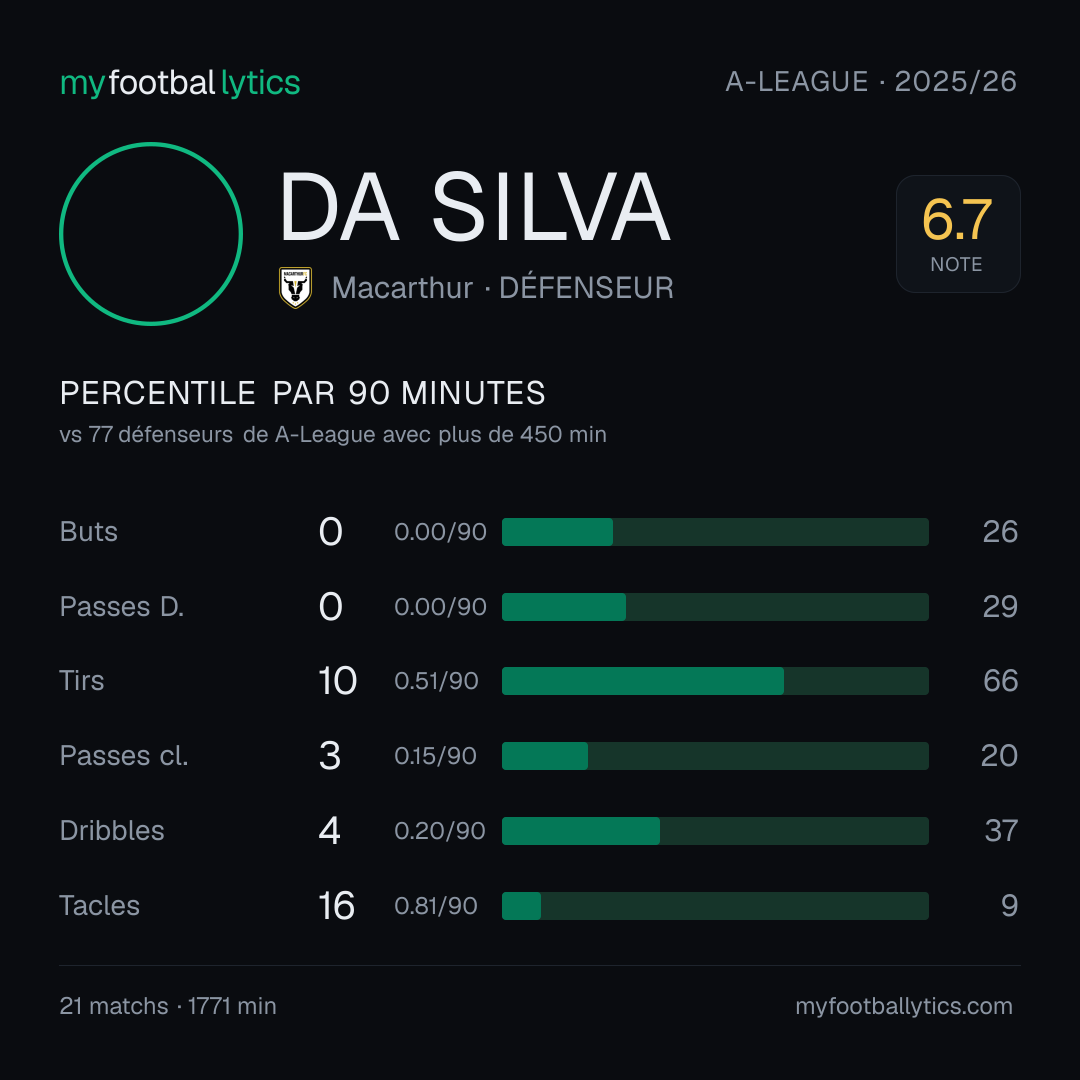Click the Tacles percentile bar

tap(715, 906)
